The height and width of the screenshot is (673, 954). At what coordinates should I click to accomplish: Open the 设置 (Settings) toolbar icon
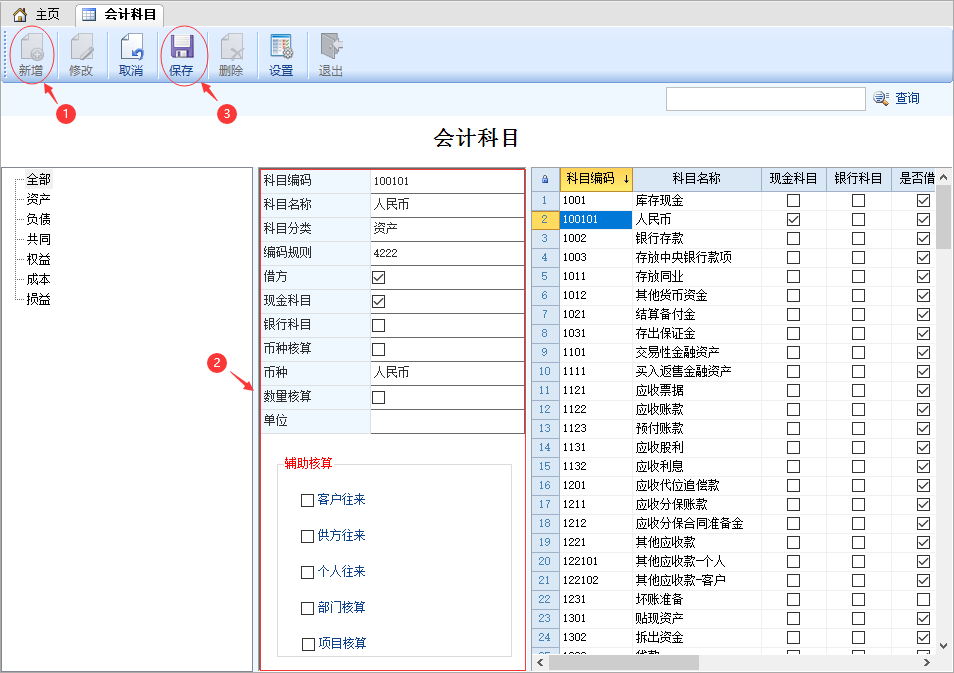click(x=281, y=55)
